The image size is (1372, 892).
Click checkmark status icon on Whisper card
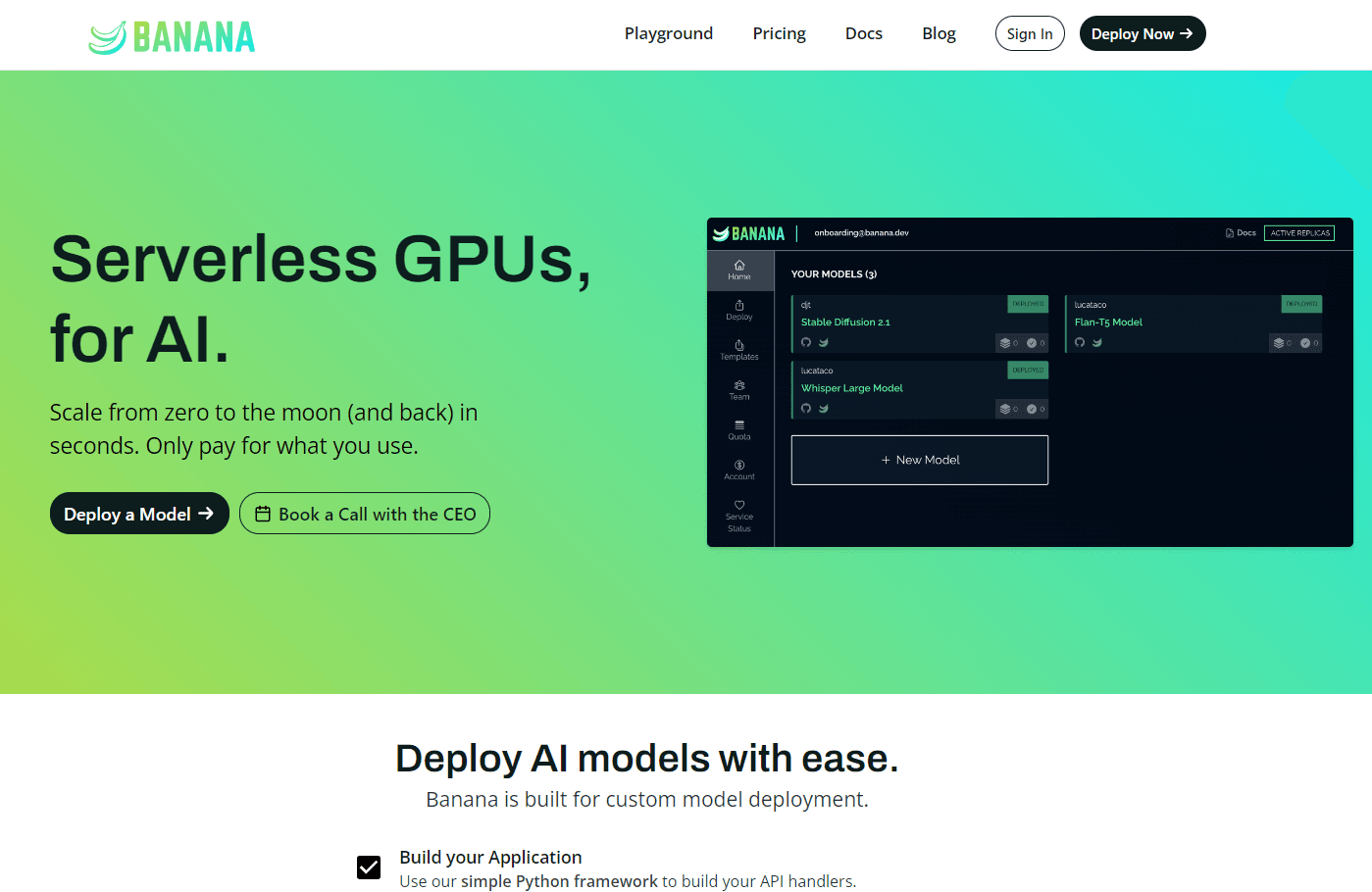1032,409
